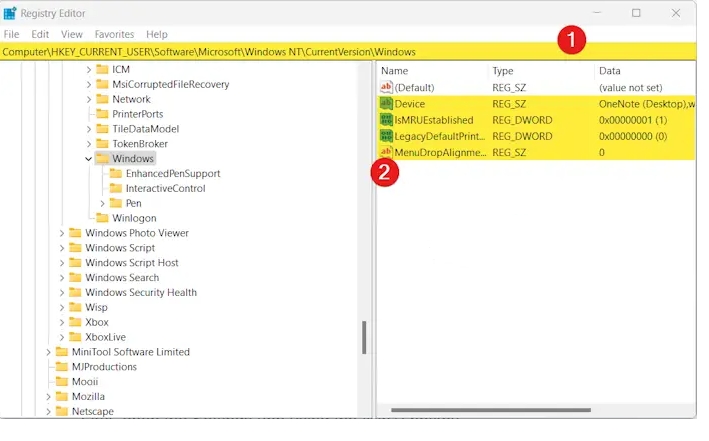The height and width of the screenshot is (441, 709).
Task: Select the Network folder icon
Action: pyautogui.click(x=103, y=99)
